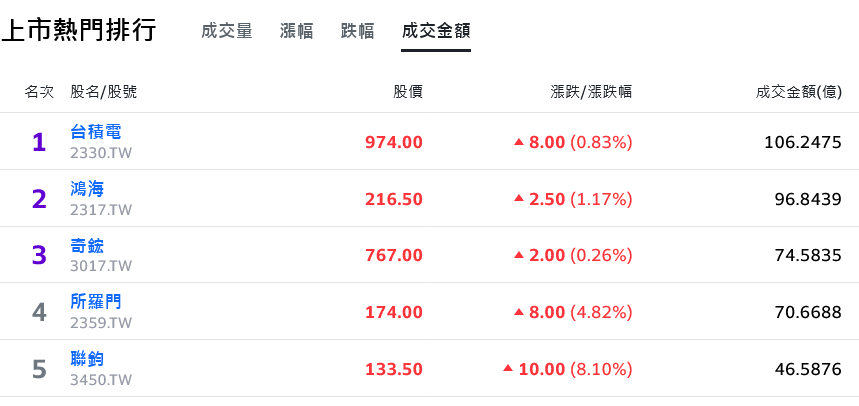Click the 成交金額(億) column header
The height and width of the screenshot is (406, 859).
799,92
